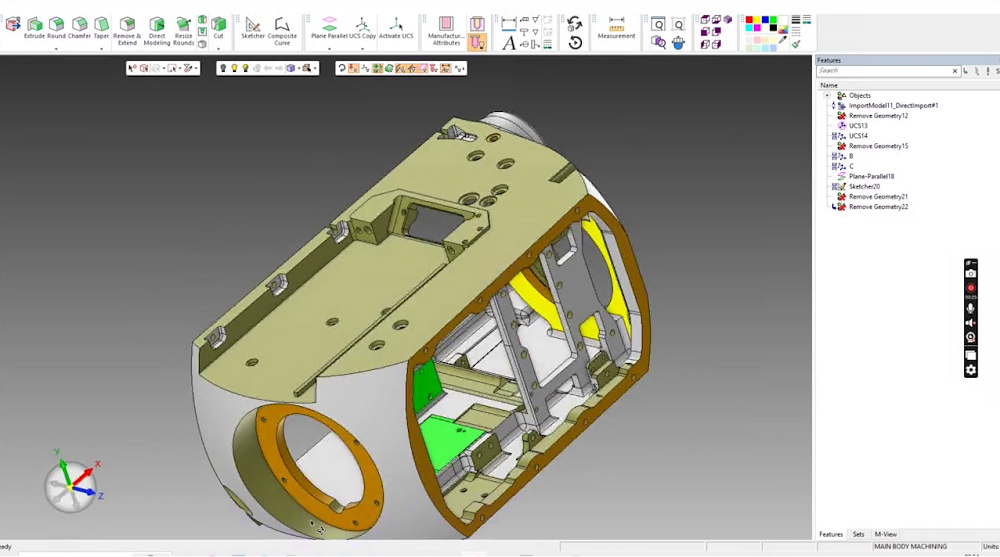Toggle the screen recorder microphone
Screen dimensions: 1000x557
click(x=970, y=309)
